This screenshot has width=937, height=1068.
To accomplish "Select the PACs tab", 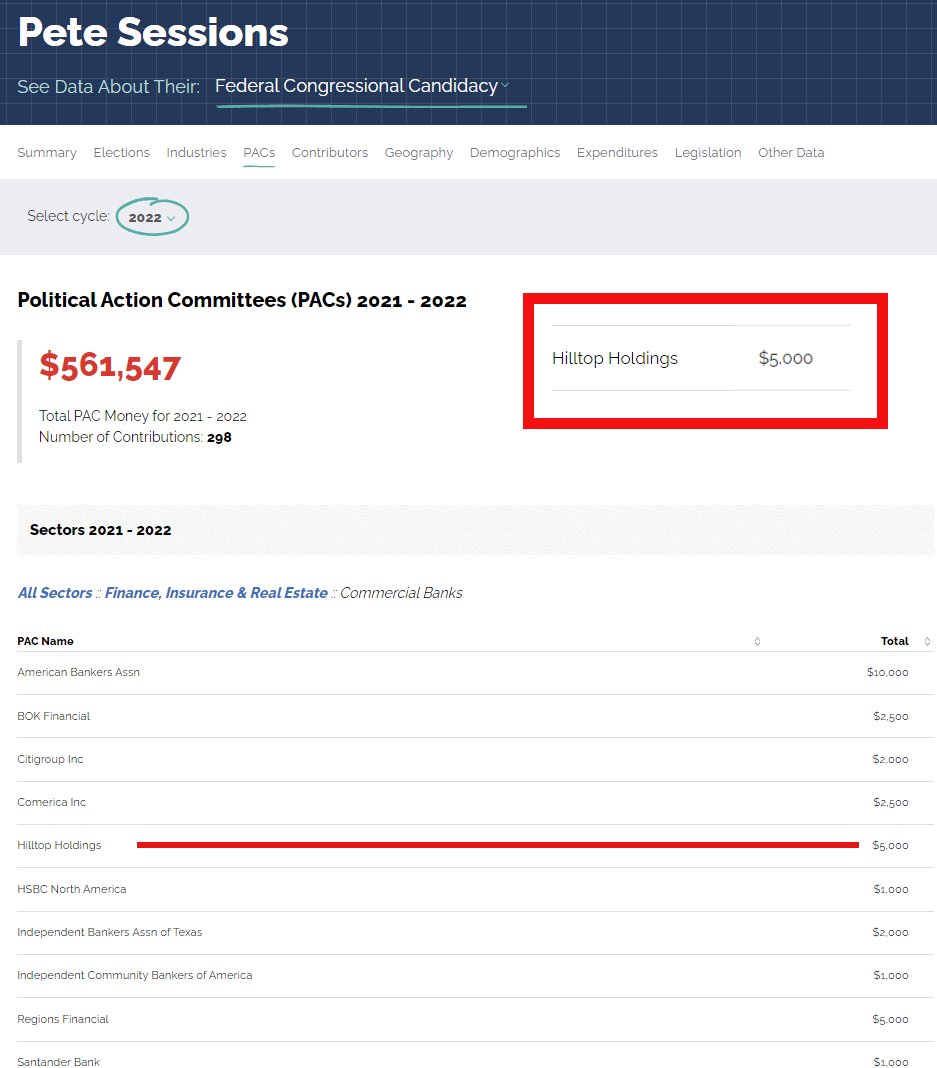I will click(259, 153).
